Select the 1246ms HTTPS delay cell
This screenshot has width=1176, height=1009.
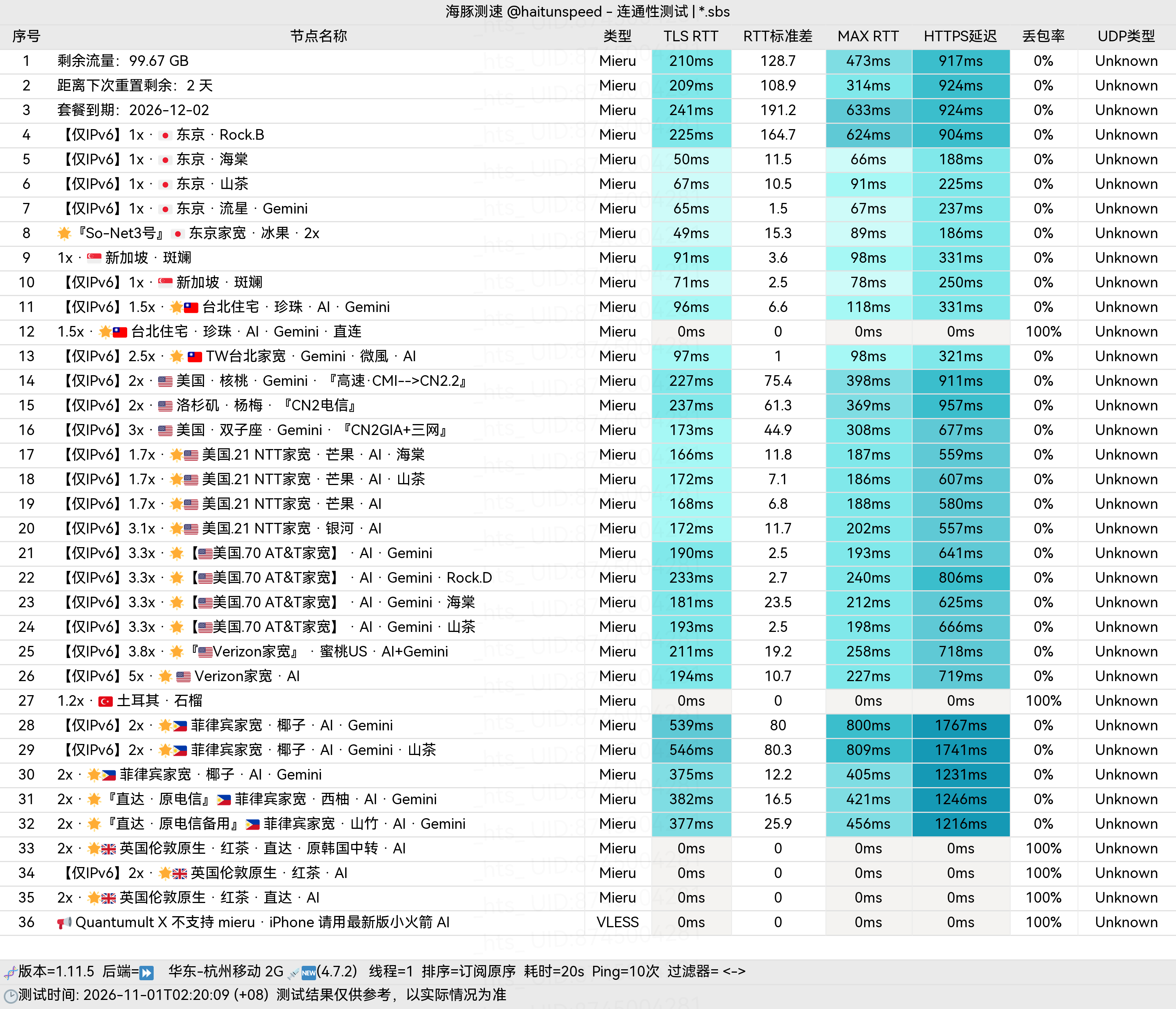point(961,800)
